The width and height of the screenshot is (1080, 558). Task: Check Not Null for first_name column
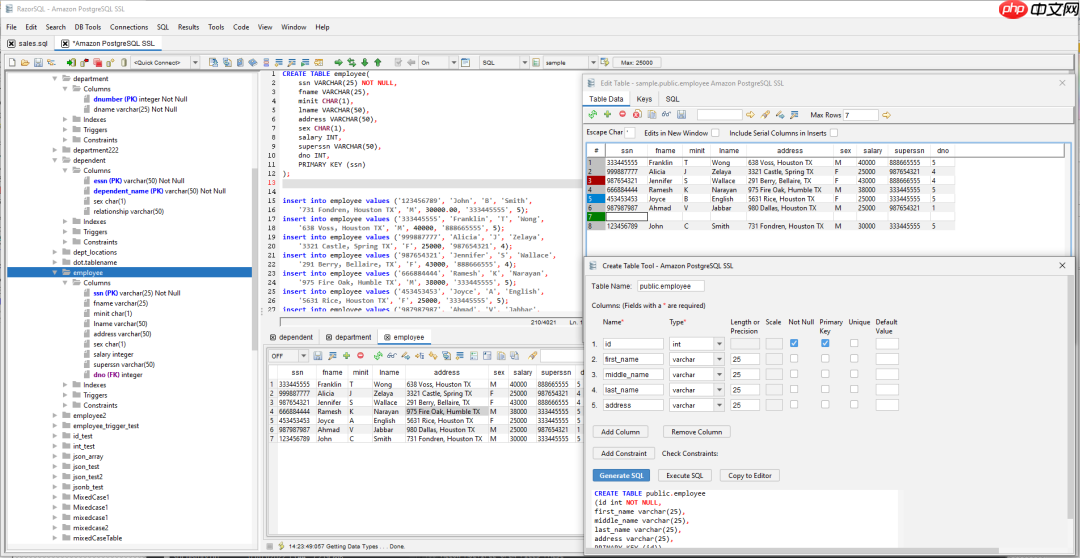tap(794, 358)
